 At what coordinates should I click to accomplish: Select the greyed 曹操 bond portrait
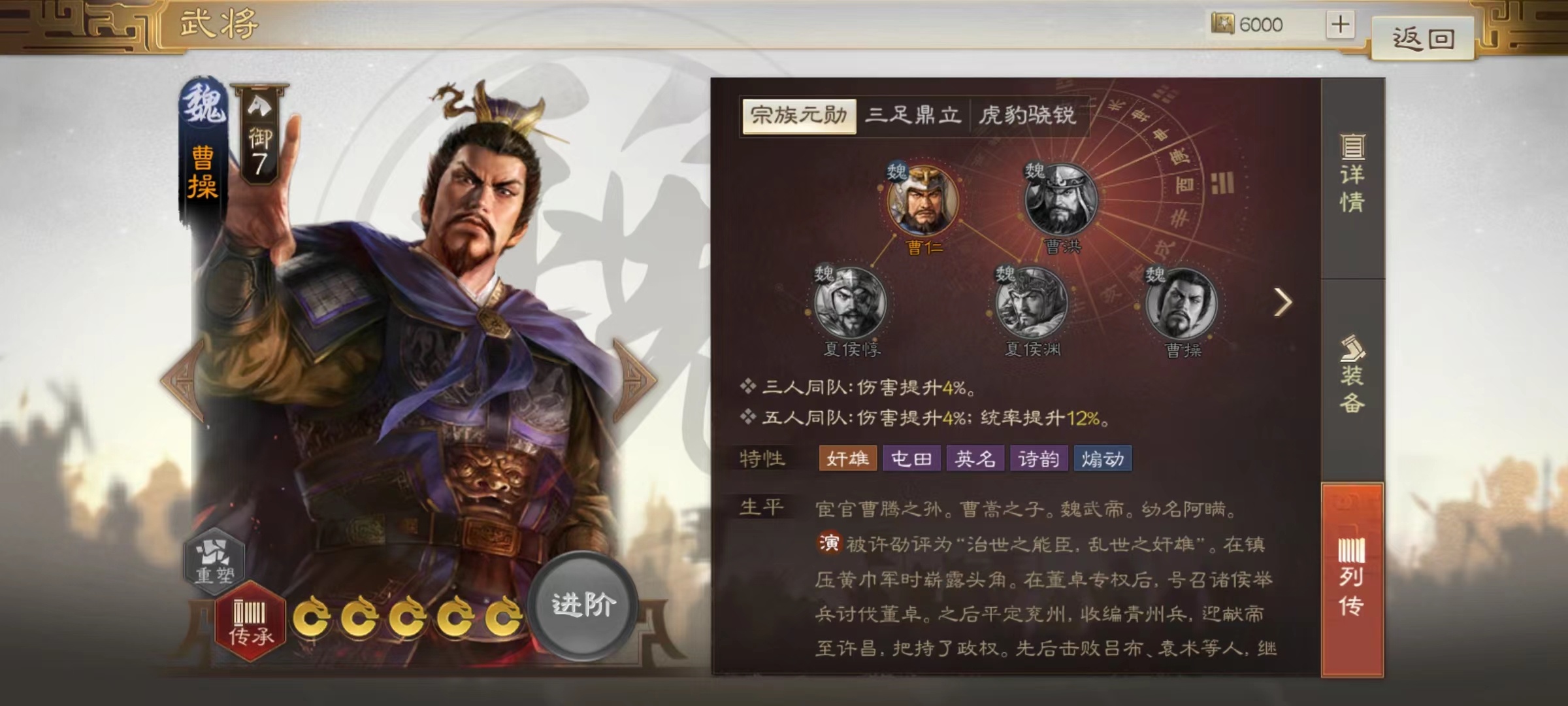click(x=1182, y=303)
